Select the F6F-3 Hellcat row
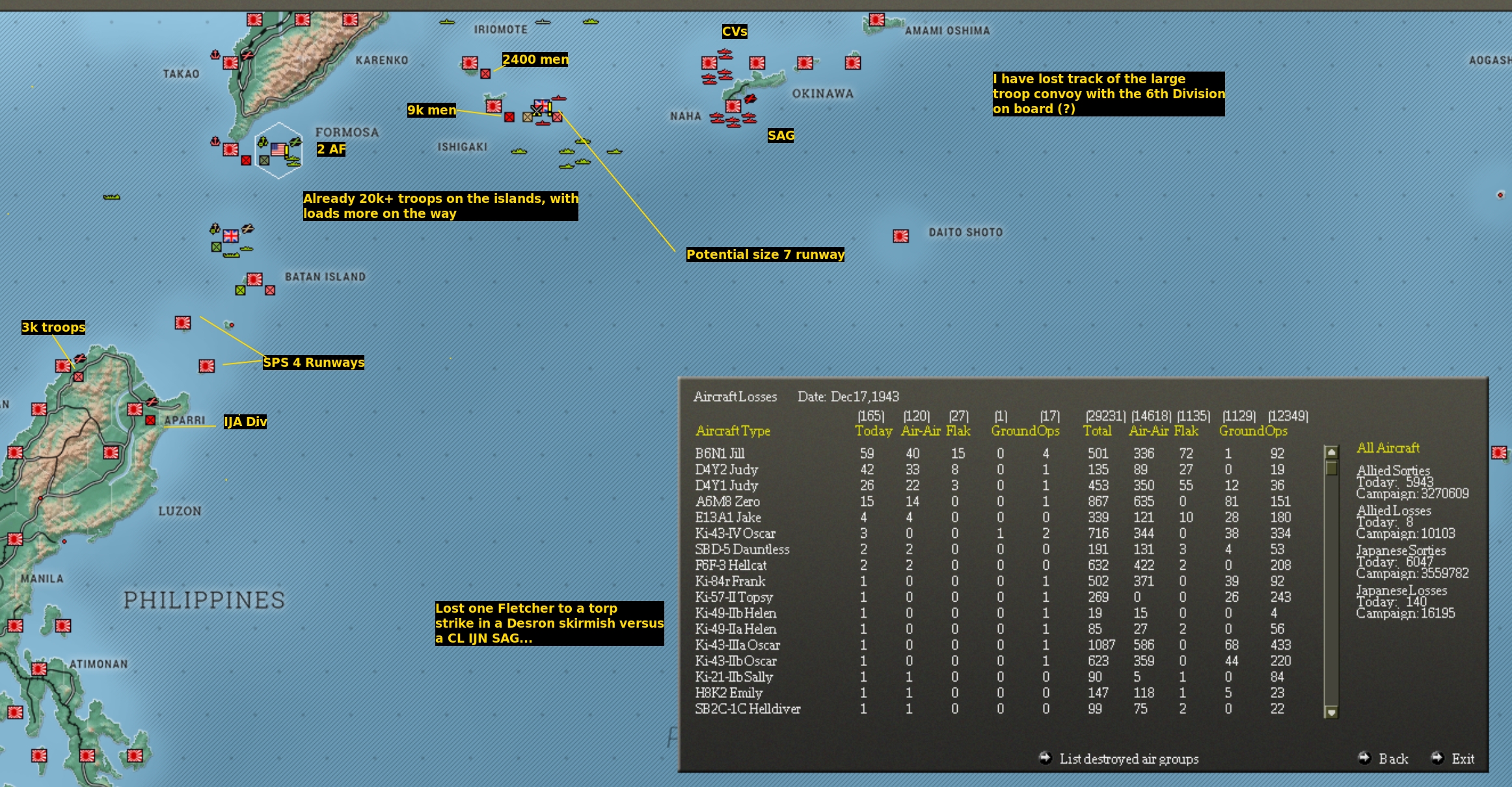The width and height of the screenshot is (1512, 787). (x=993, y=565)
